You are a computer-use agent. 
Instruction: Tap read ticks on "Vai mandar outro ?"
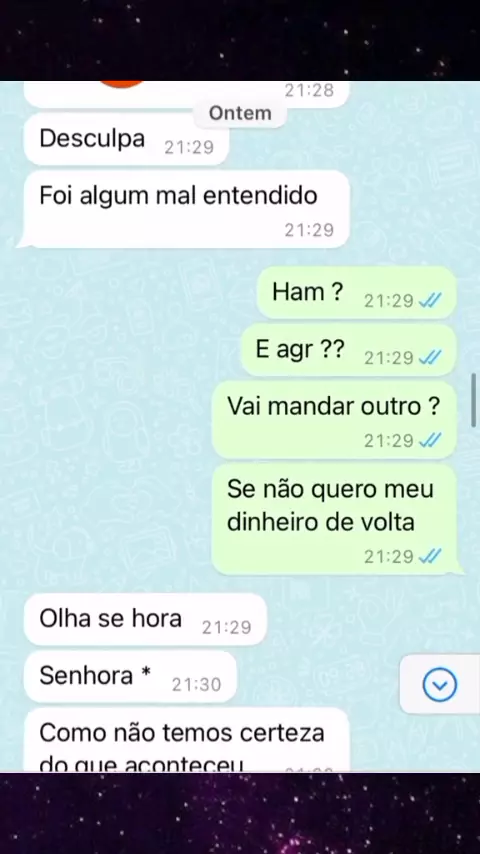coord(430,440)
